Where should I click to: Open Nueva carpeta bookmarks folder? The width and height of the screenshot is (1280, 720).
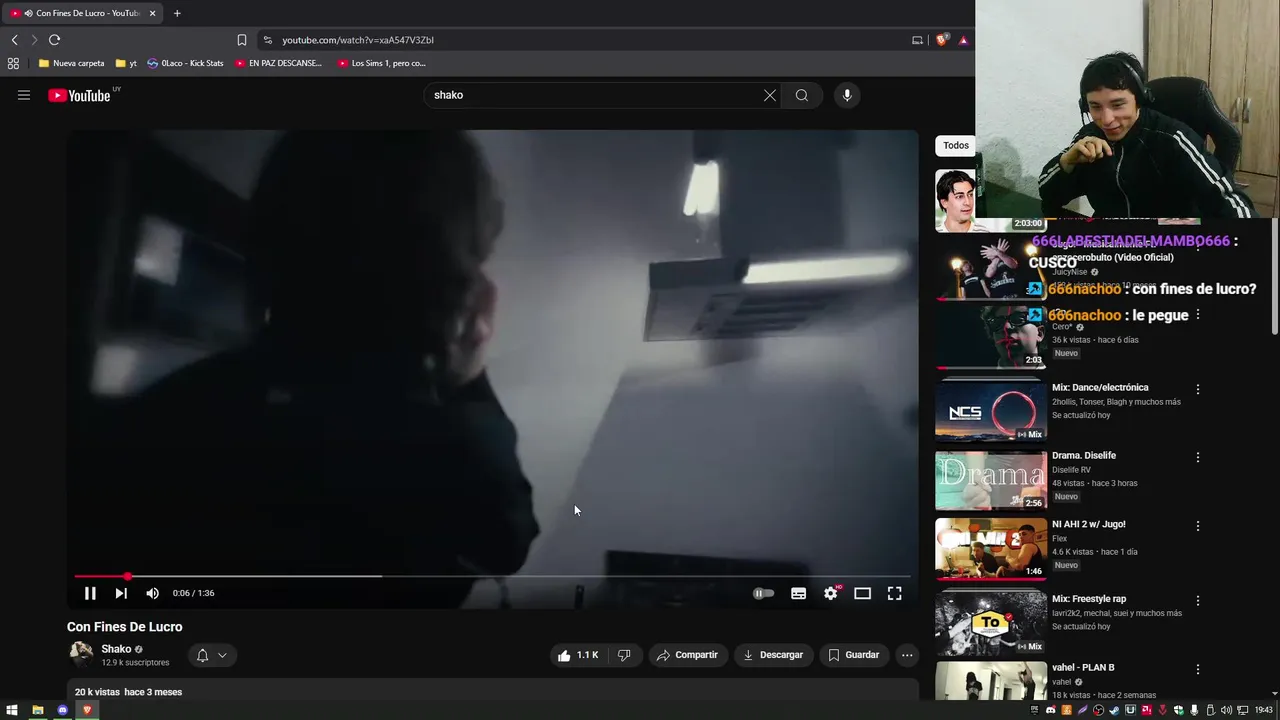click(71, 63)
